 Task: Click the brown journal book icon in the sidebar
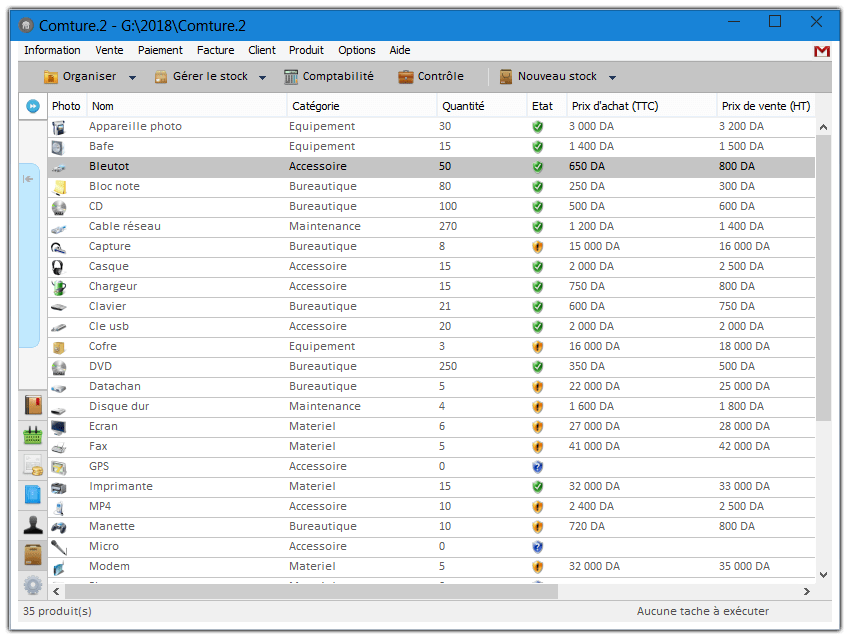point(31,405)
